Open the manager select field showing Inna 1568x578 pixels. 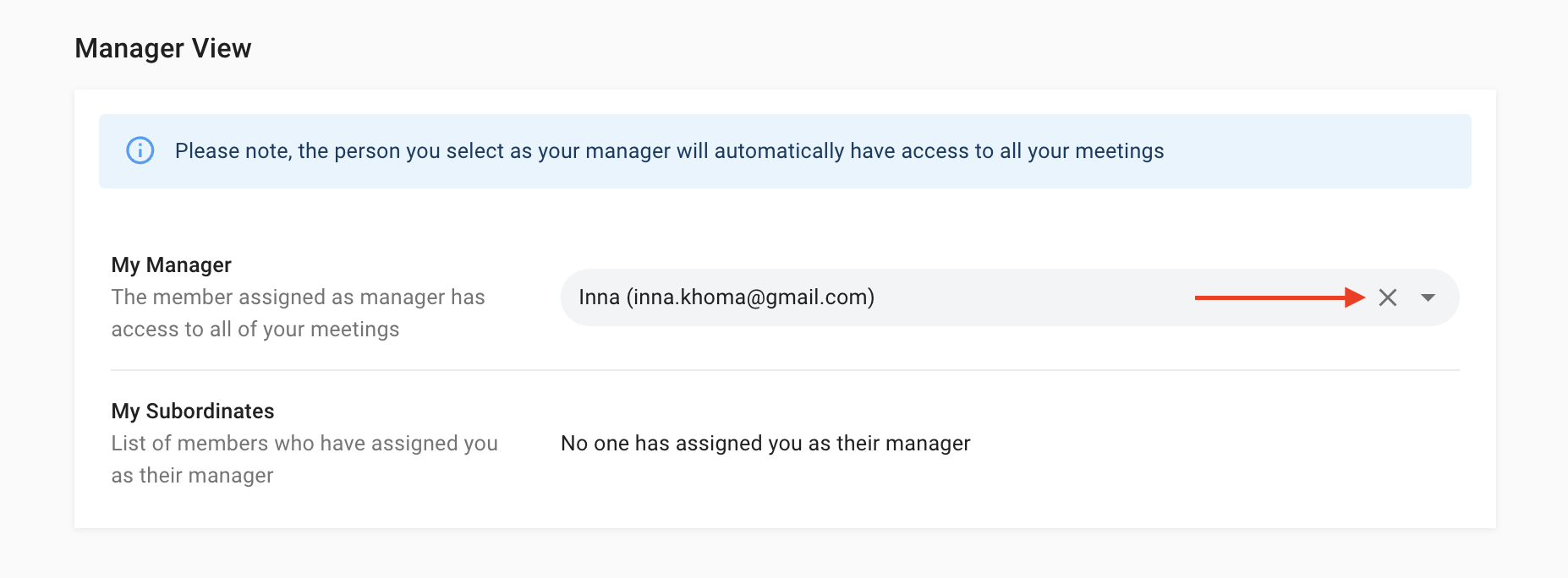(x=1010, y=297)
